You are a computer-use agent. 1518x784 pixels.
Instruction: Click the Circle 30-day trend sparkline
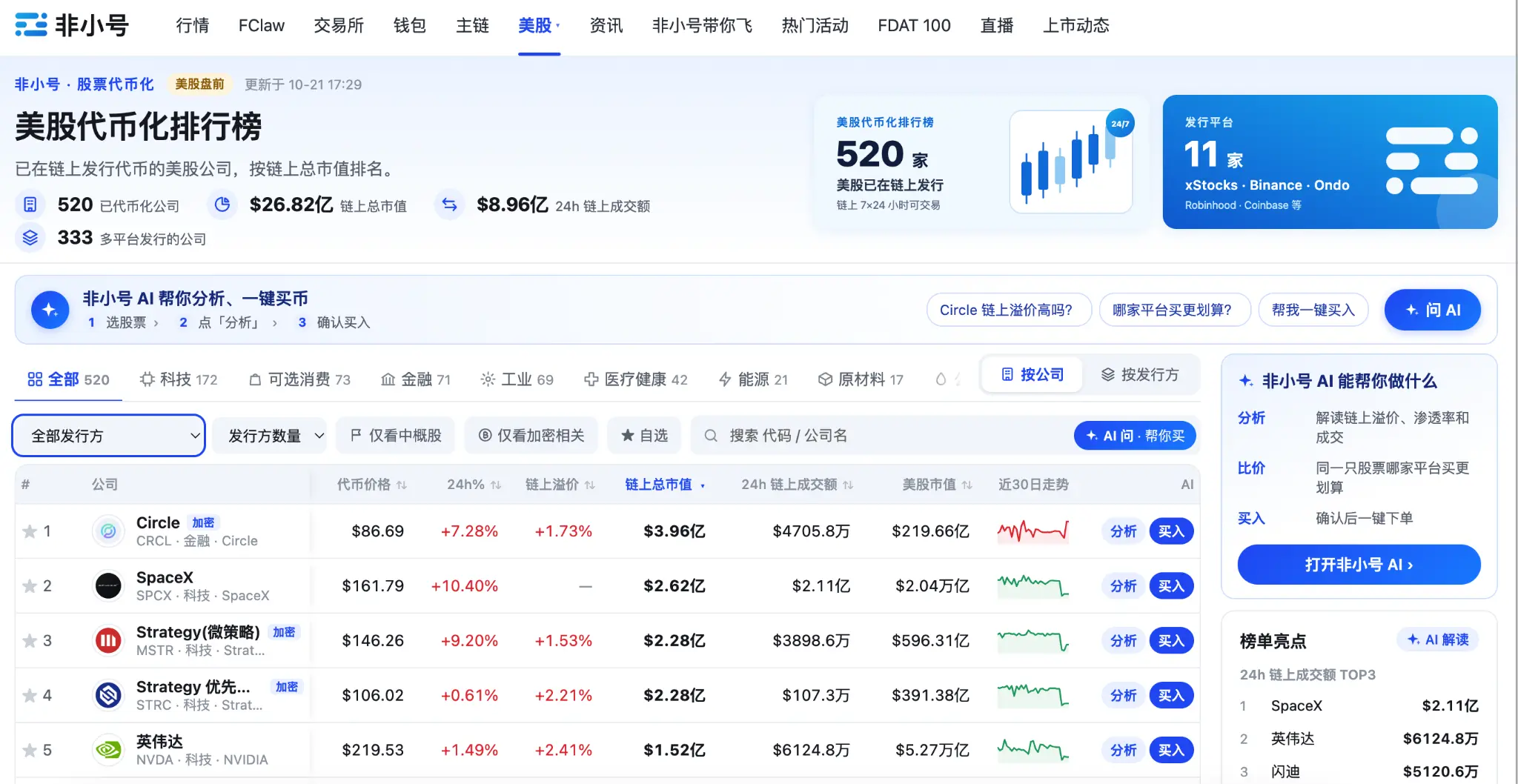(1033, 531)
